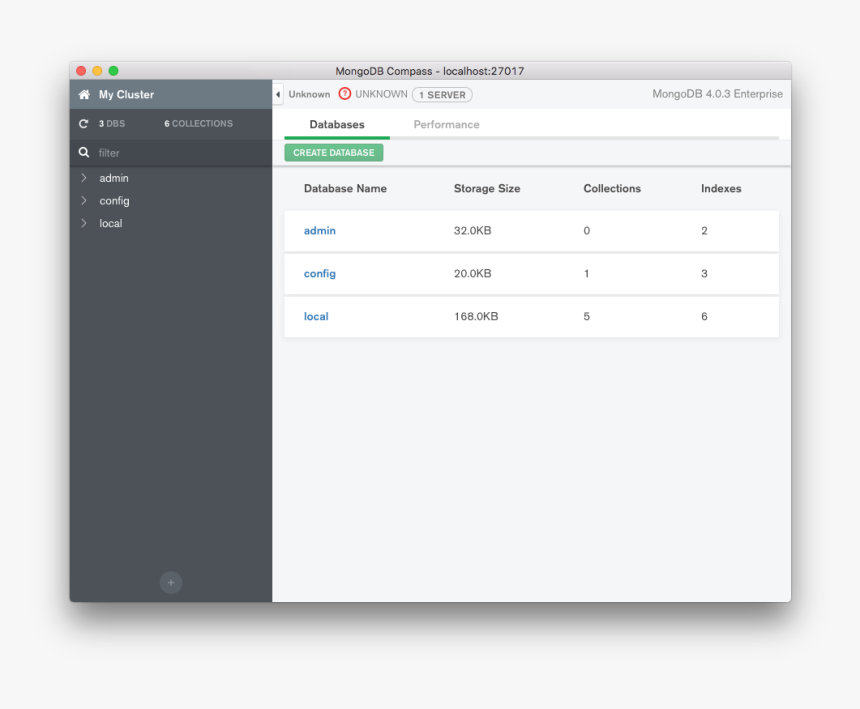860x709 pixels.
Task: Expand the config database tree
Action: (x=84, y=201)
